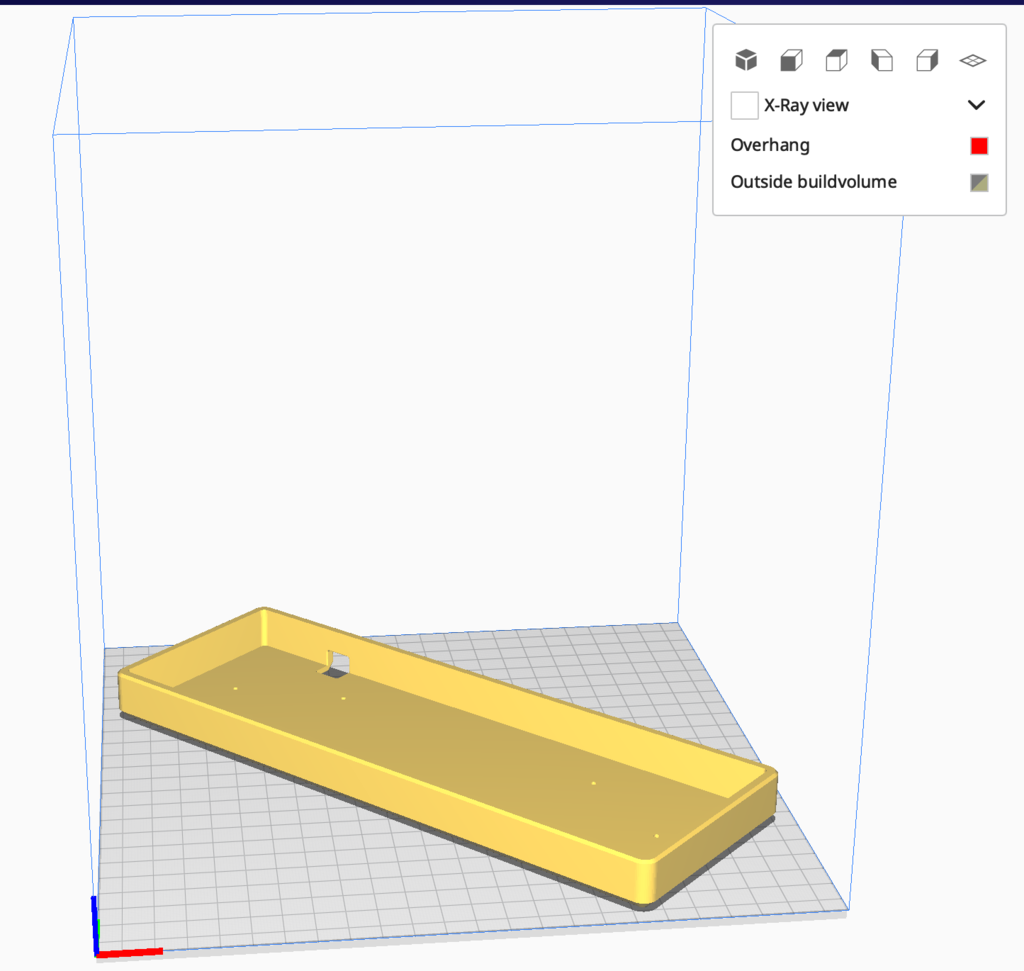Switch to the 3D perspective view cube icon
The image size is (1024, 971).
click(746, 60)
